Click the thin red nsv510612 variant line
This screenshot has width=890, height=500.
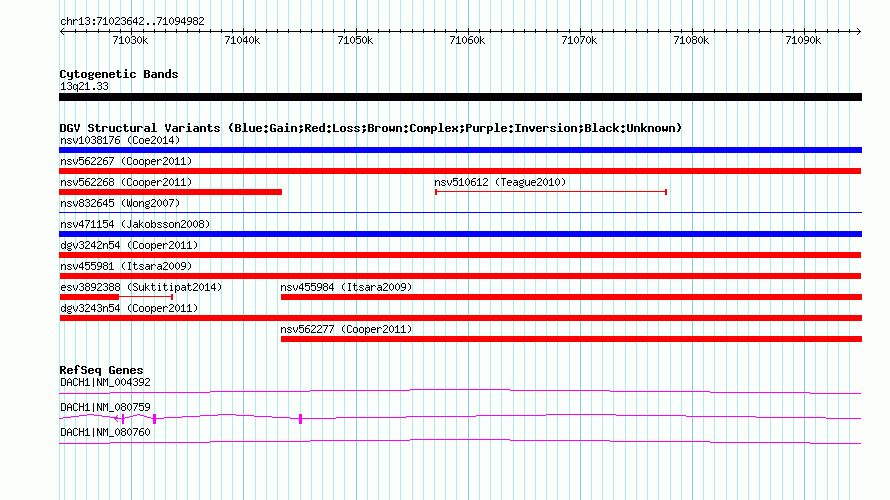point(551,192)
